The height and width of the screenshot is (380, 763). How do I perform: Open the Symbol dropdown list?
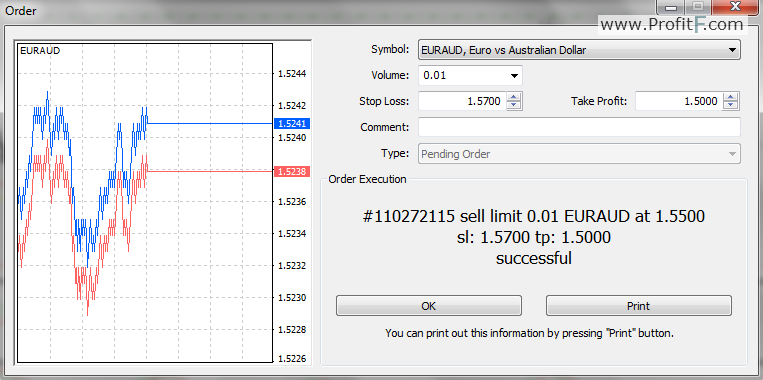tap(731, 50)
